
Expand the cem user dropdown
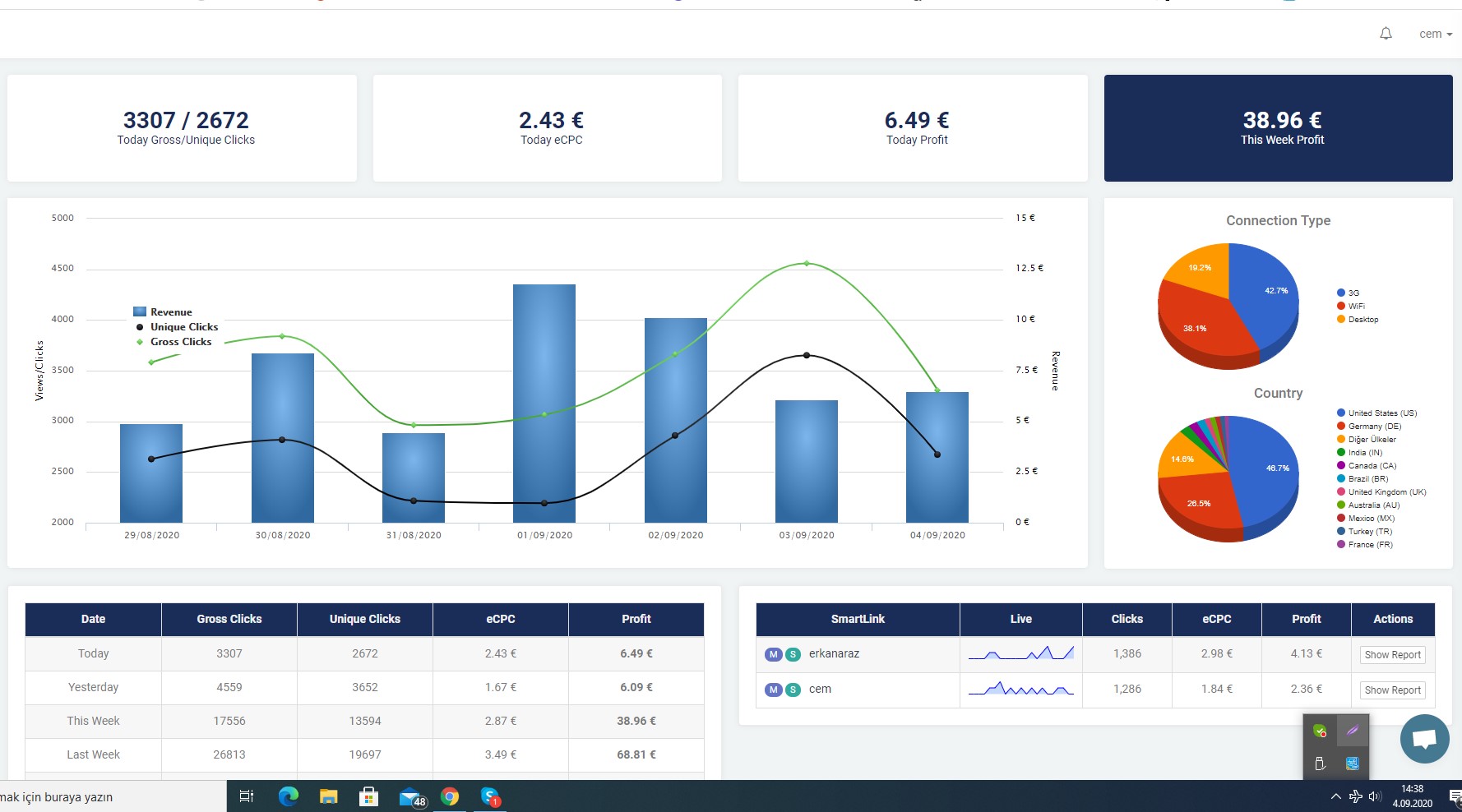[1436, 34]
